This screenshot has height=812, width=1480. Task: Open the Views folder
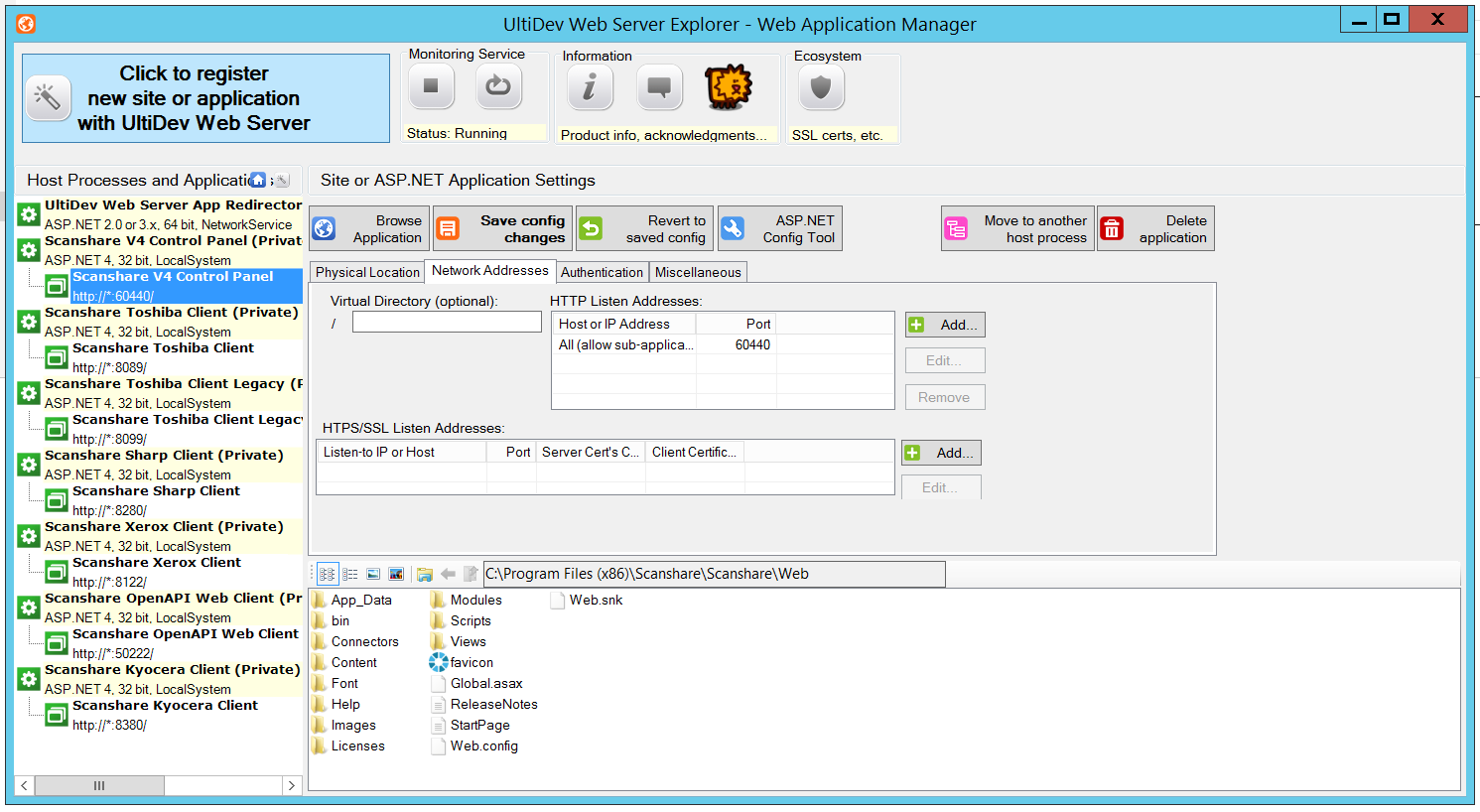[459, 641]
